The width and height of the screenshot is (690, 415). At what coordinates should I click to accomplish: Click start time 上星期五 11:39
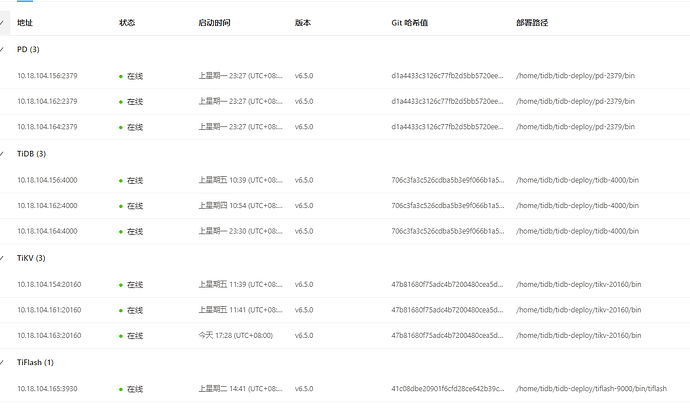[x=240, y=284]
